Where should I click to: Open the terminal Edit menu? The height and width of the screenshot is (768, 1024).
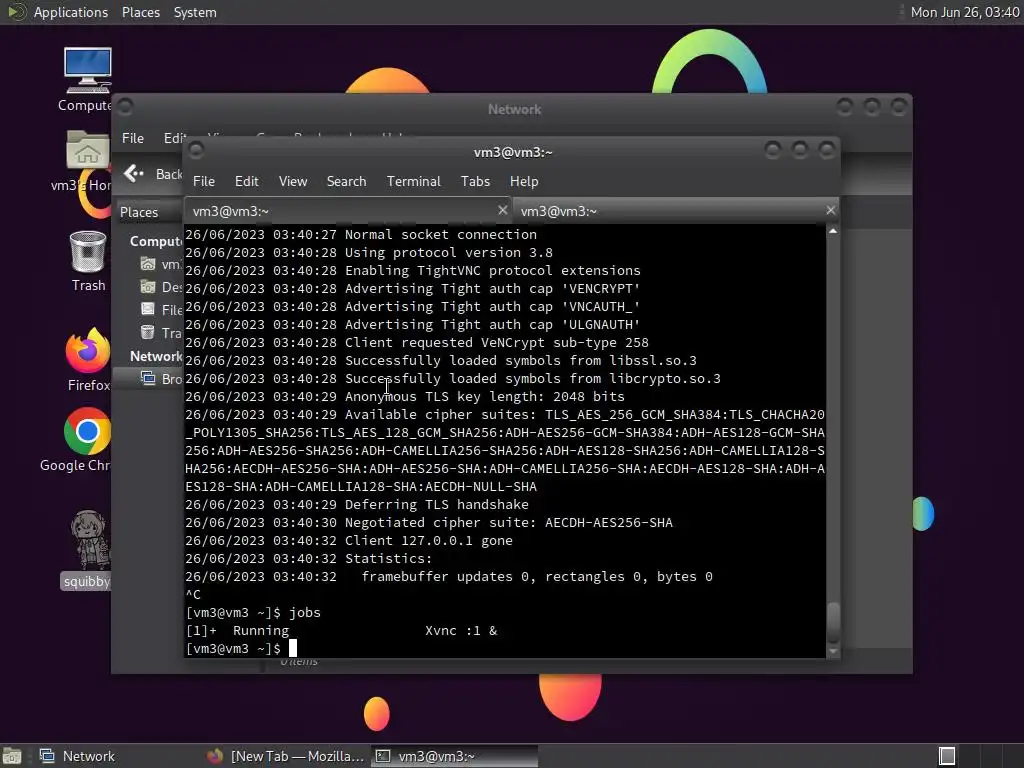tap(246, 182)
